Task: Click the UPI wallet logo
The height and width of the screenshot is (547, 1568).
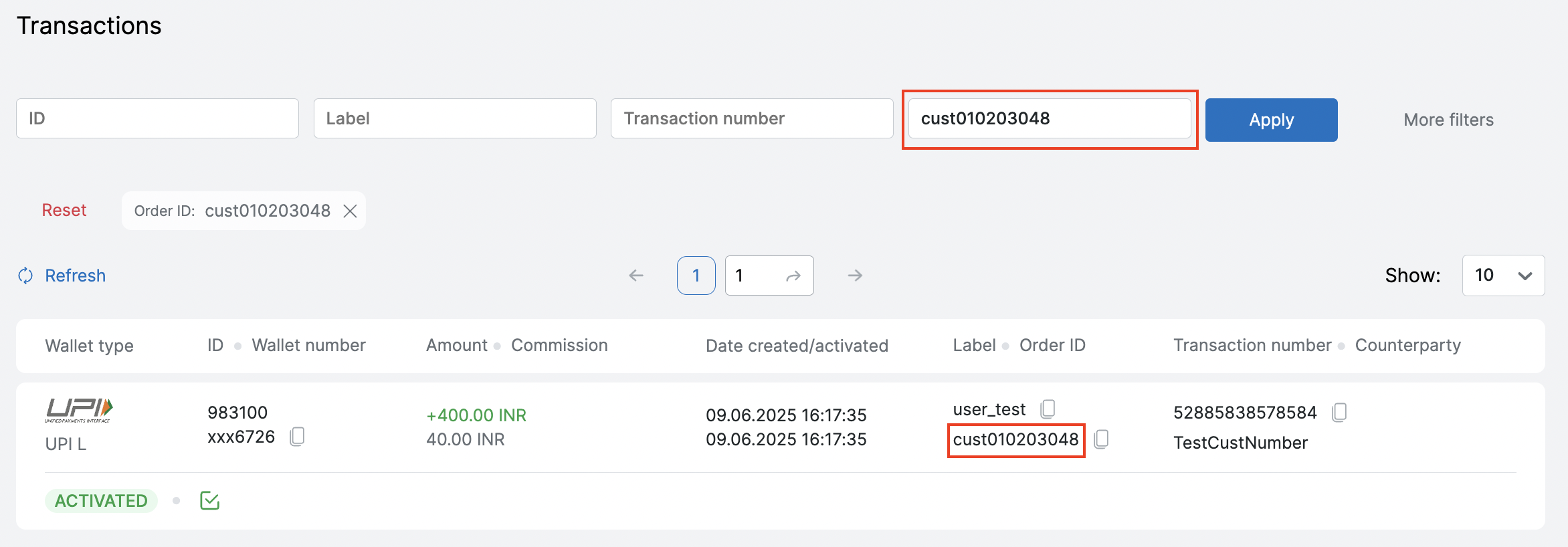Action: [79, 410]
